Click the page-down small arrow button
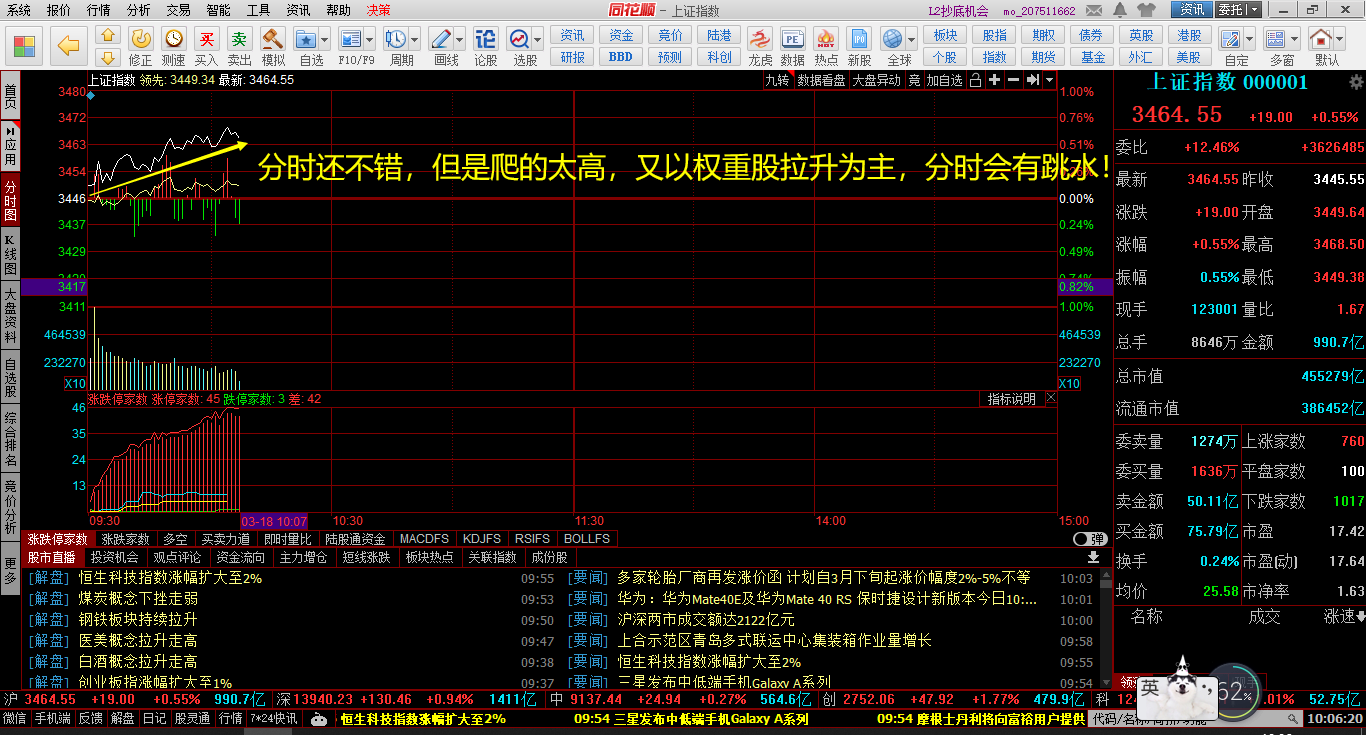Screen dimensions: 1366x735 click(x=109, y=57)
